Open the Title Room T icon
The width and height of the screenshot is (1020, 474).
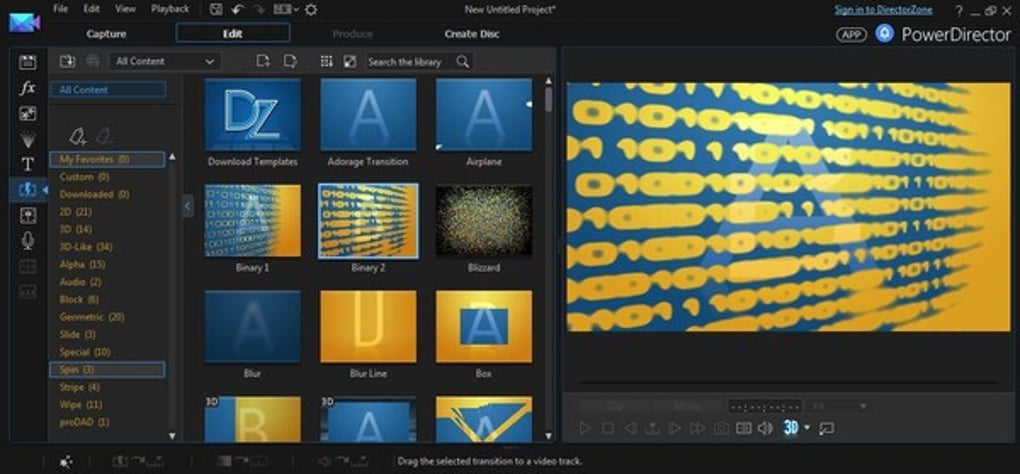27,165
